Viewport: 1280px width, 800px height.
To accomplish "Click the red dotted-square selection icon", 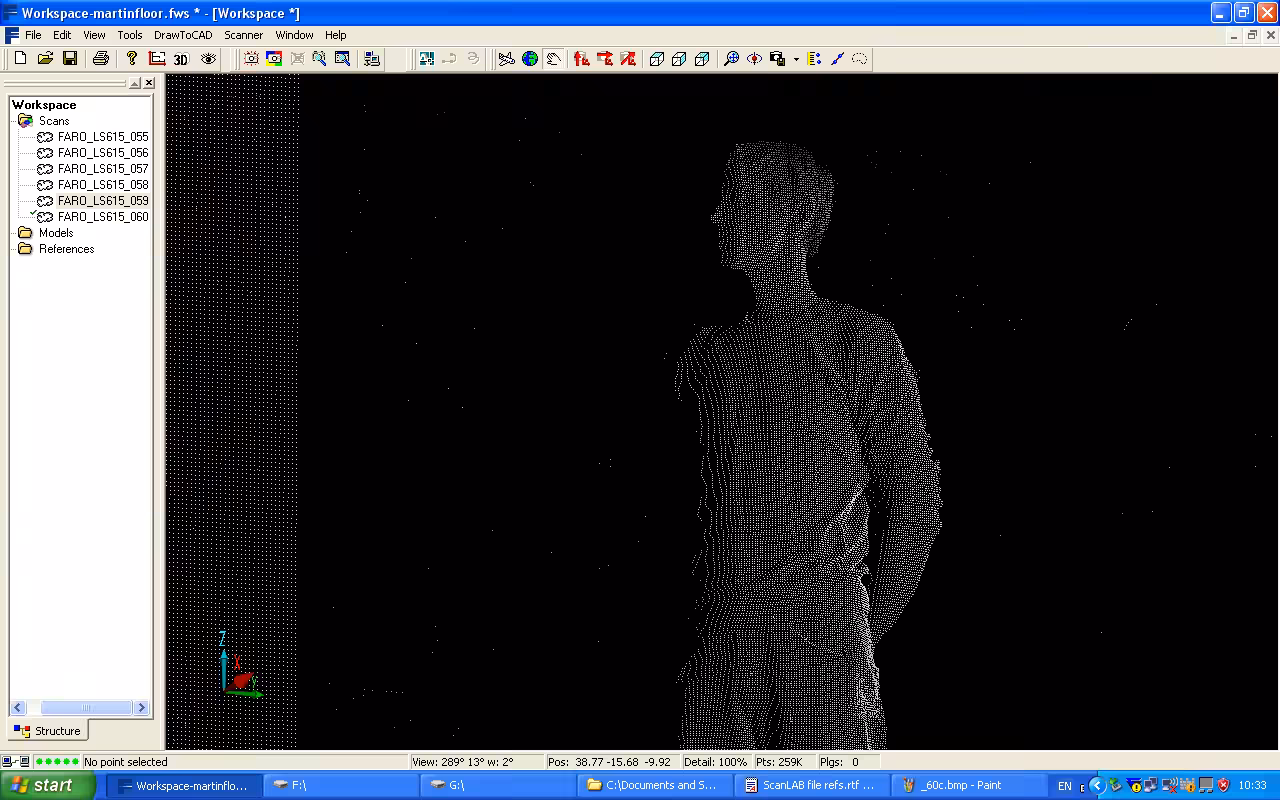I will 251,59.
